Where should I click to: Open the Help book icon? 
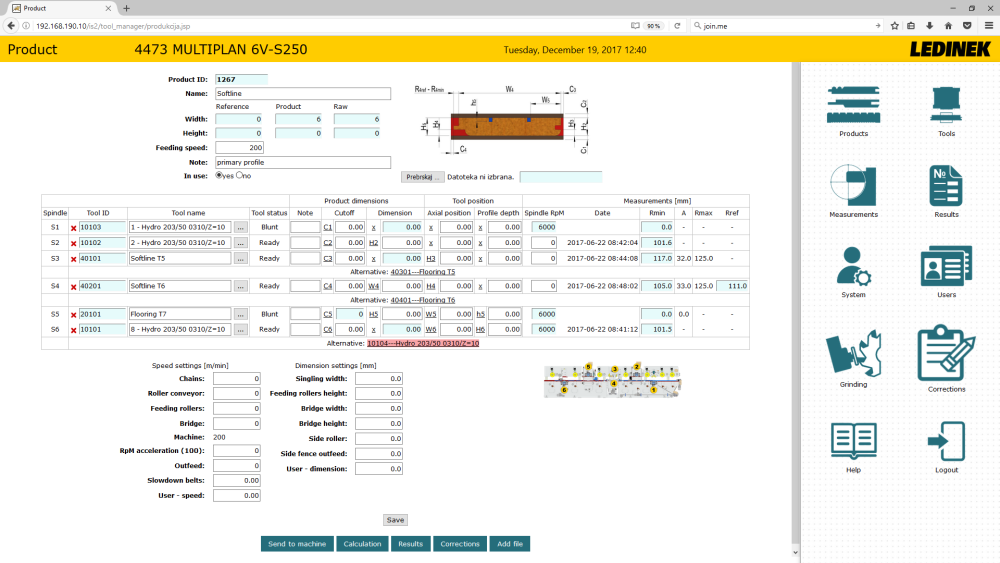click(x=853, y=441)
